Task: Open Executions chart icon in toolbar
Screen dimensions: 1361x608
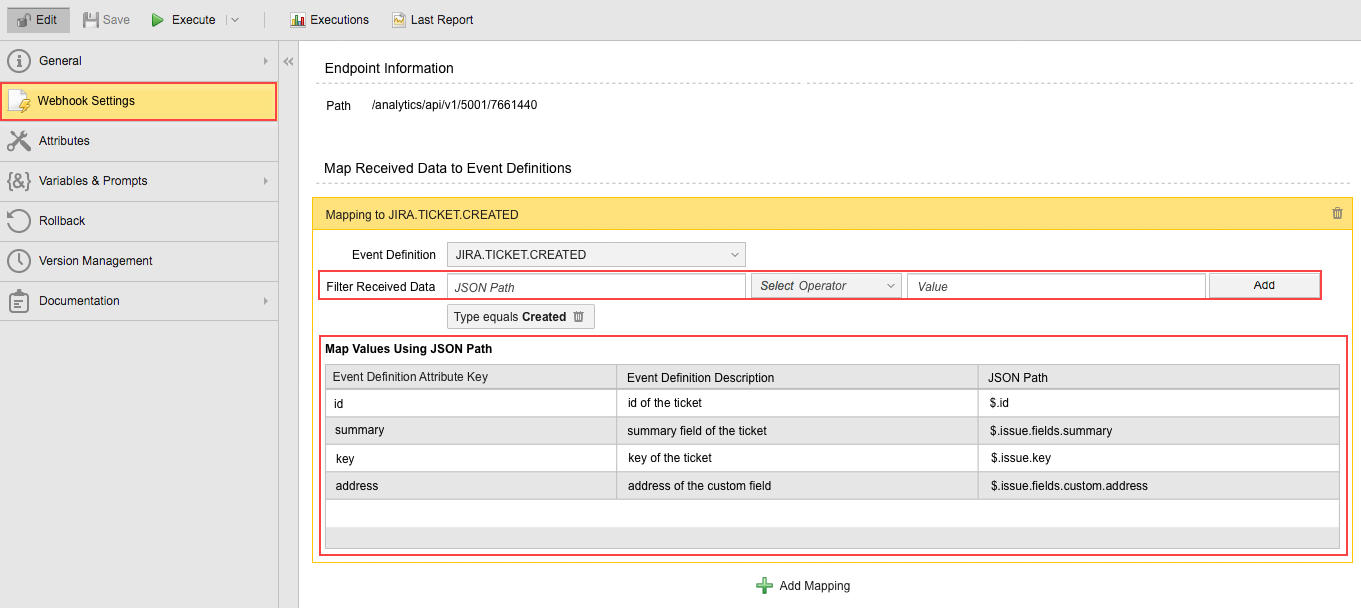Action: click(297, 20)
